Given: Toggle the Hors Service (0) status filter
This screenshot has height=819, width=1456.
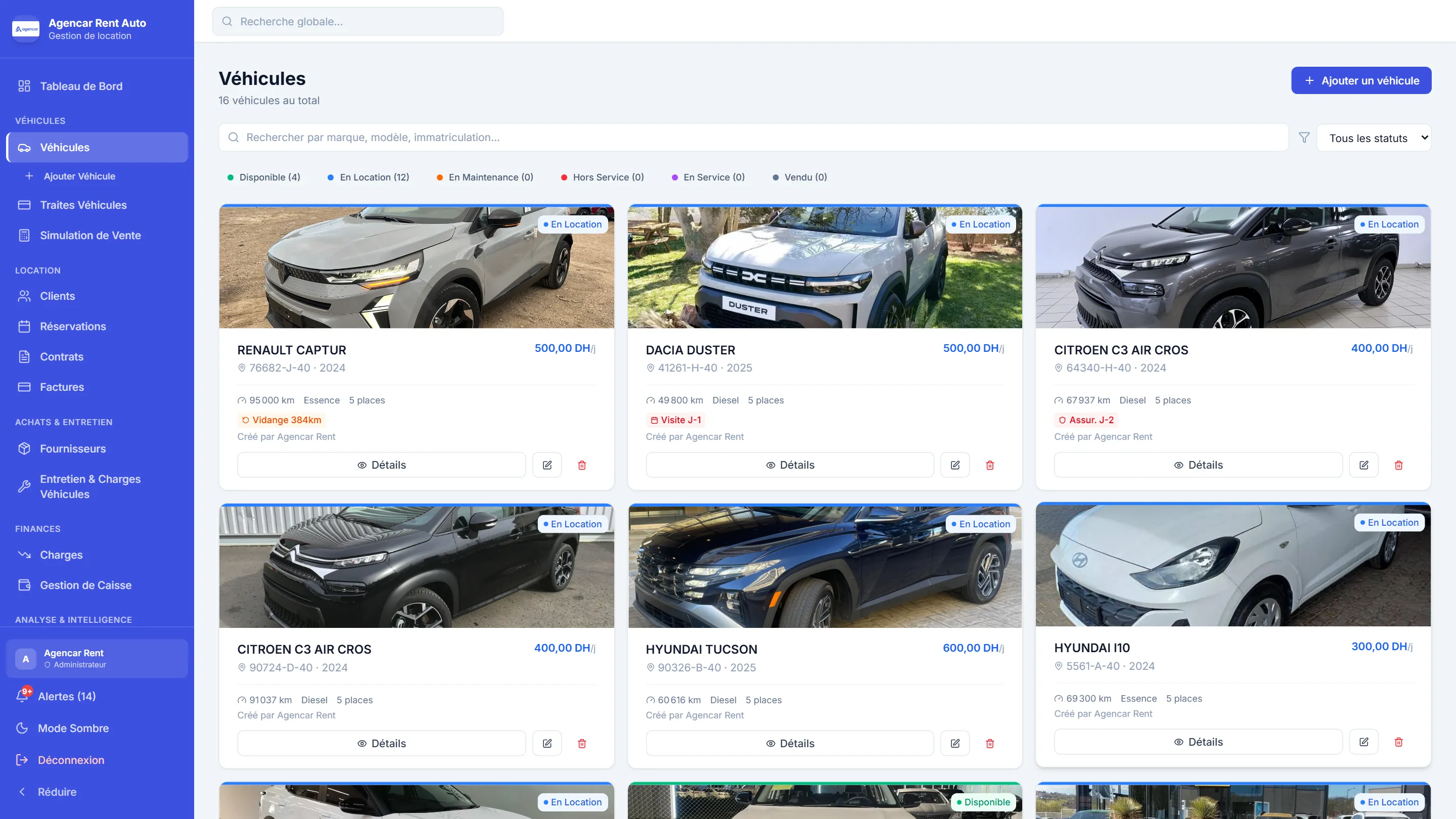Looking at the screenshot, I should 602,177.
